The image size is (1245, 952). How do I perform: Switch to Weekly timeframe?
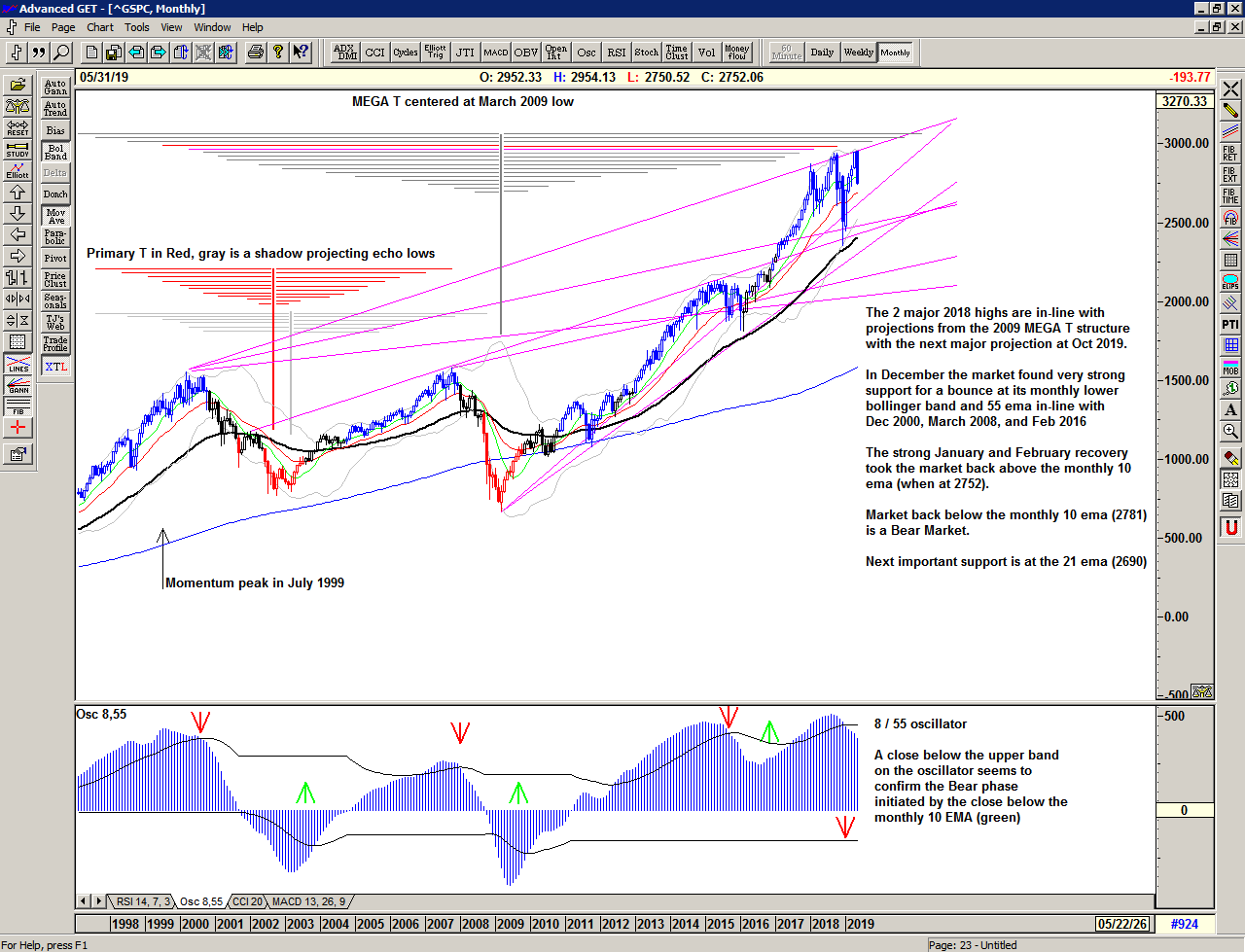click(x=858, y=53)
